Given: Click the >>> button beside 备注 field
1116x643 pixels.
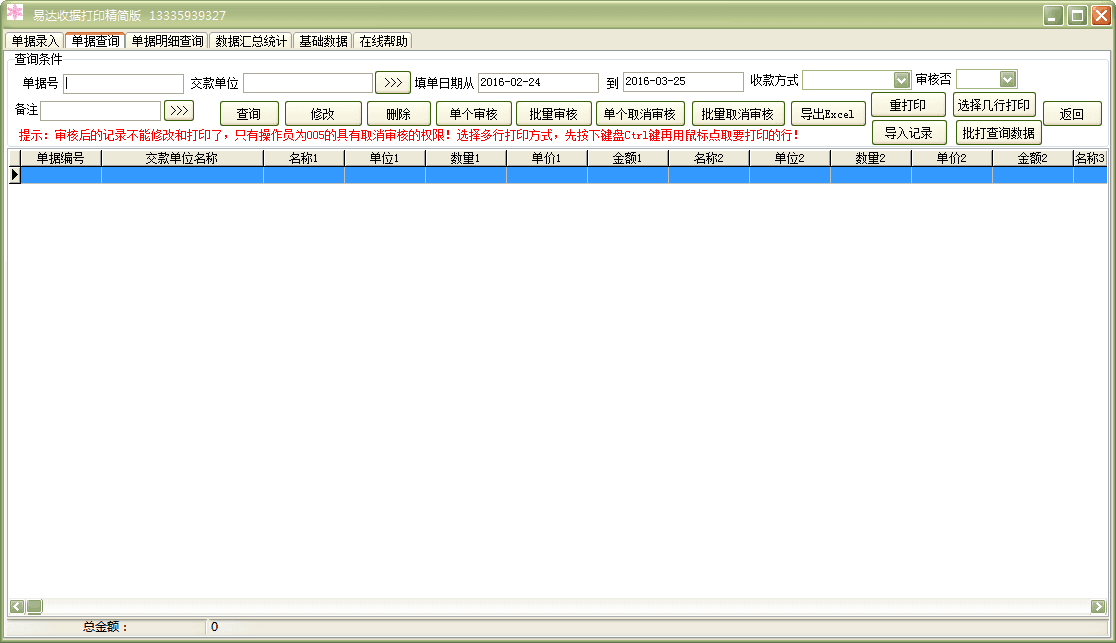Looking at the screenshot, I should pos(179,110).
